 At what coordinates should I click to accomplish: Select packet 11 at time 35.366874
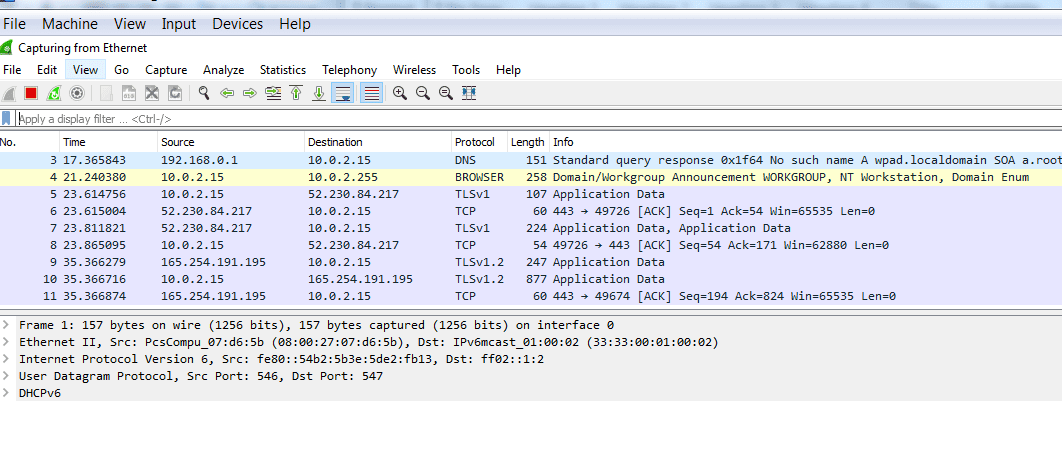point(531,296)
